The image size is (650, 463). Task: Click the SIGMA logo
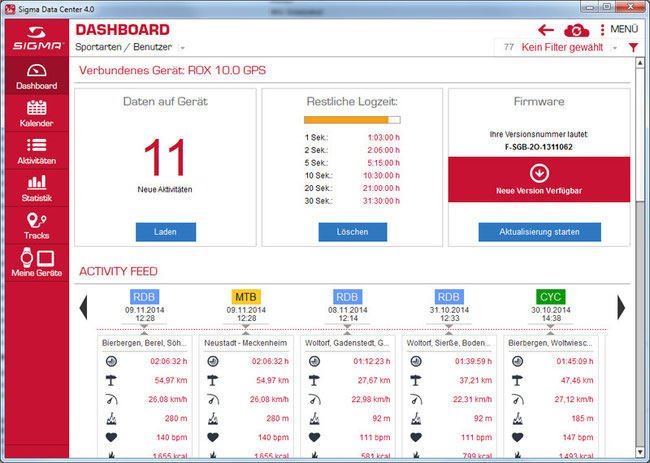point(37,38)
